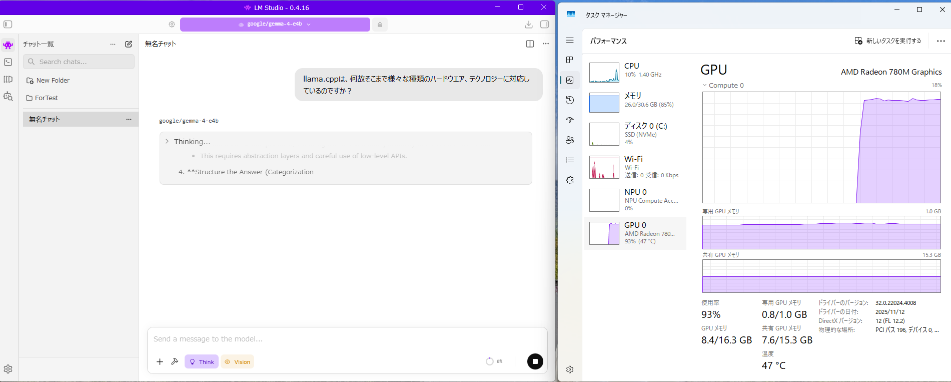Open the LM Studio chat view icon

8,44
